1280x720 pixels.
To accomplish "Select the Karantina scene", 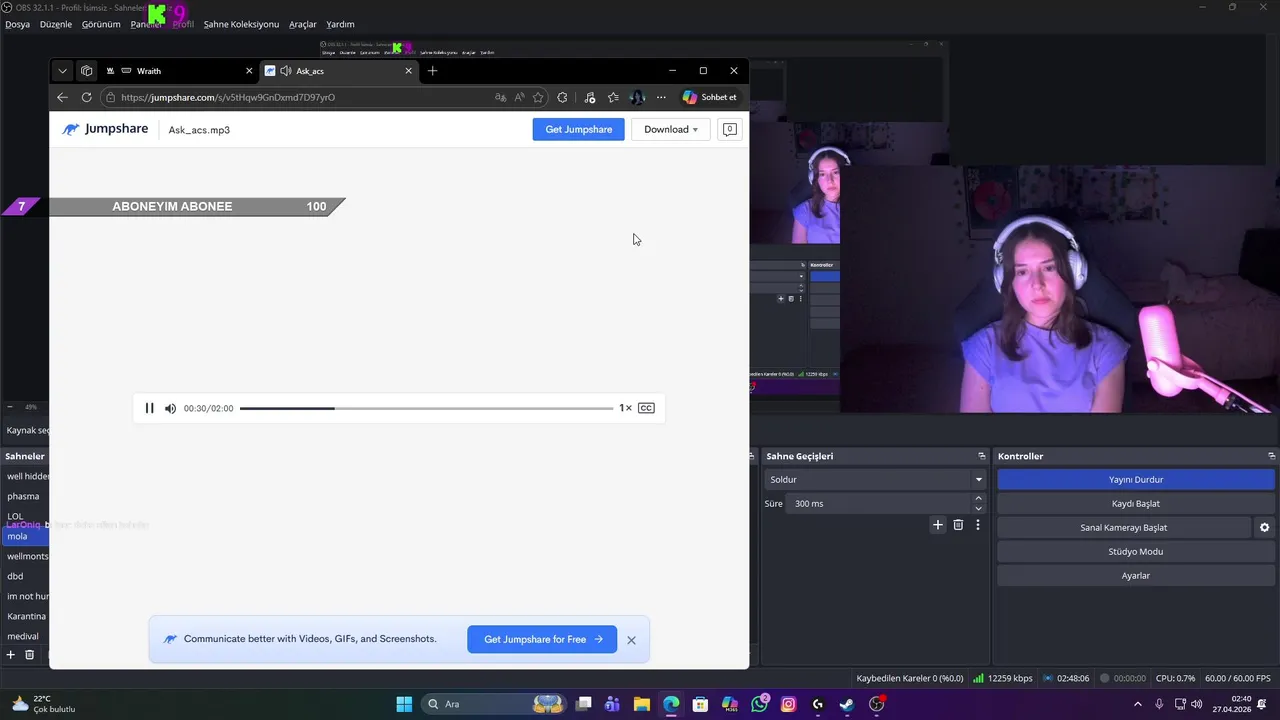I will click(25, 616).
